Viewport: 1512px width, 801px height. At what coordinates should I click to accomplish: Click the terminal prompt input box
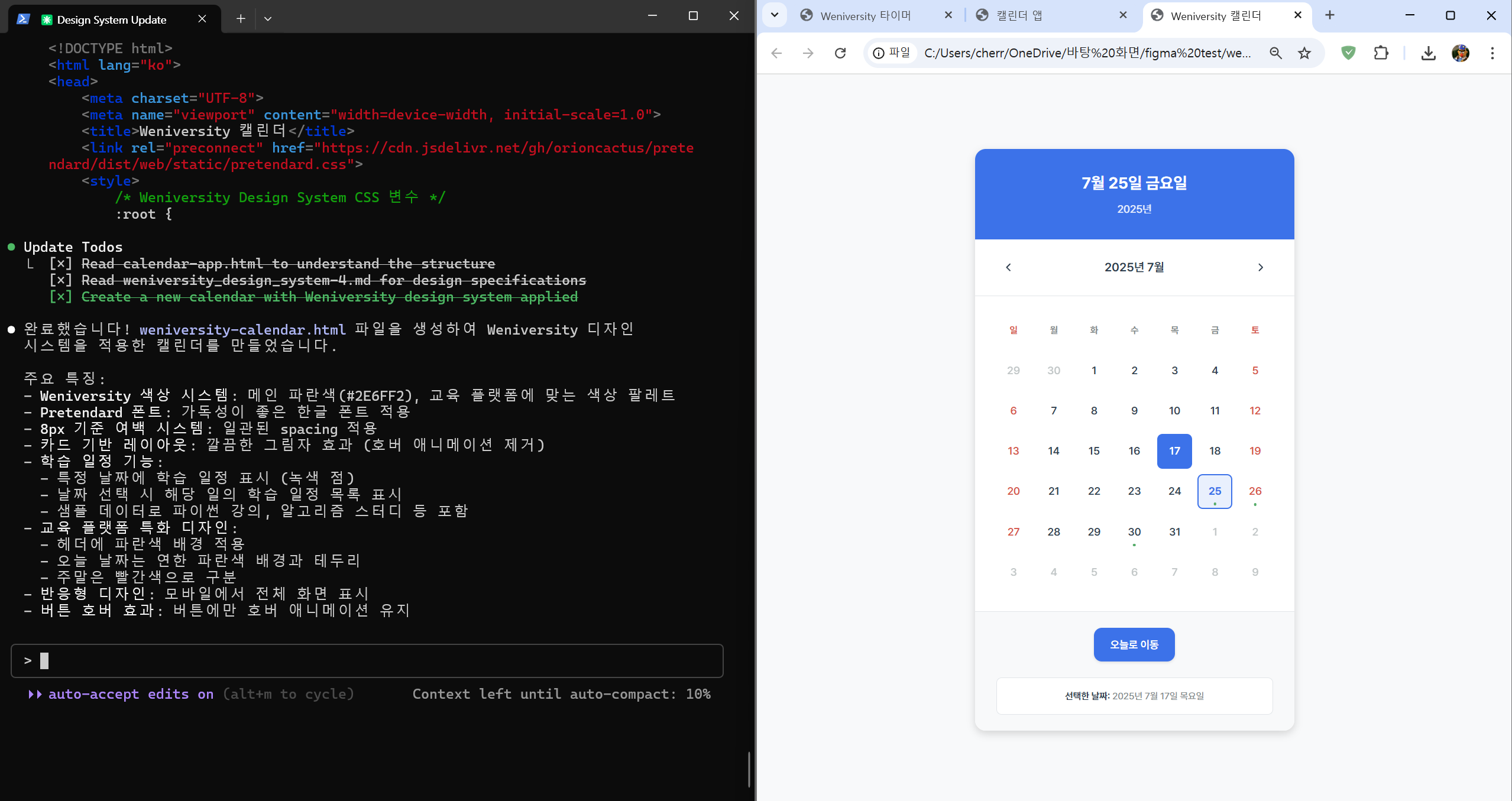pyautogui.click(x=367, y=660)
